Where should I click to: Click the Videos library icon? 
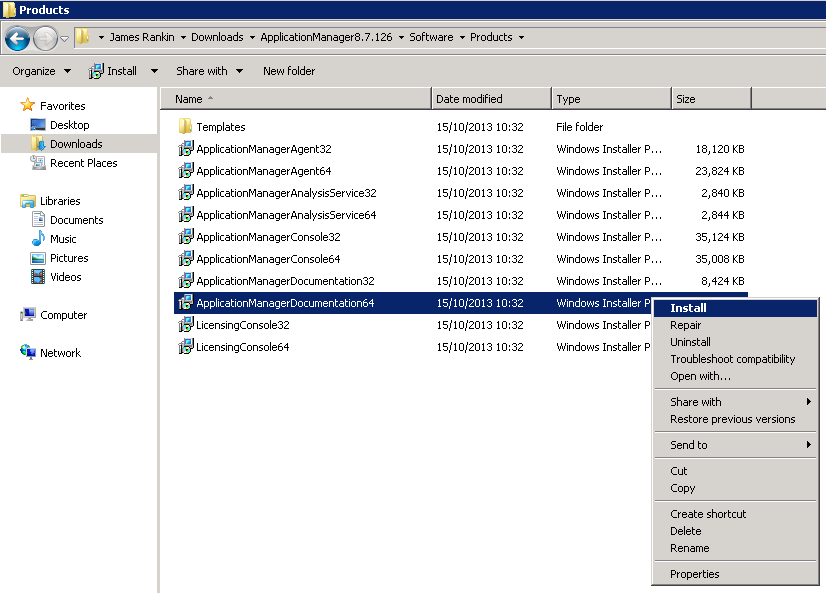tap(38, 277)
